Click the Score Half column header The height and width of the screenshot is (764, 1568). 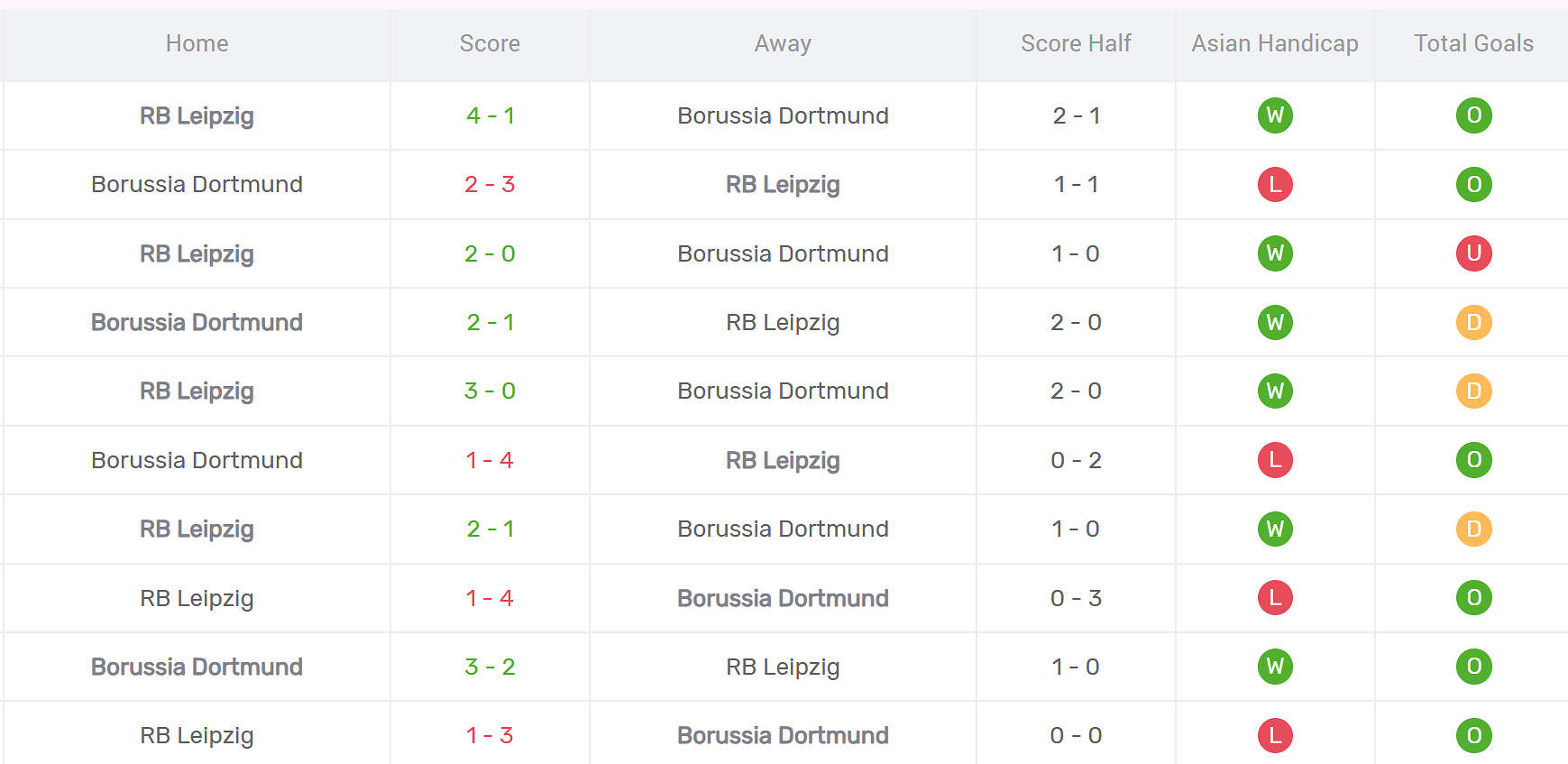(x=1076, y=43)
